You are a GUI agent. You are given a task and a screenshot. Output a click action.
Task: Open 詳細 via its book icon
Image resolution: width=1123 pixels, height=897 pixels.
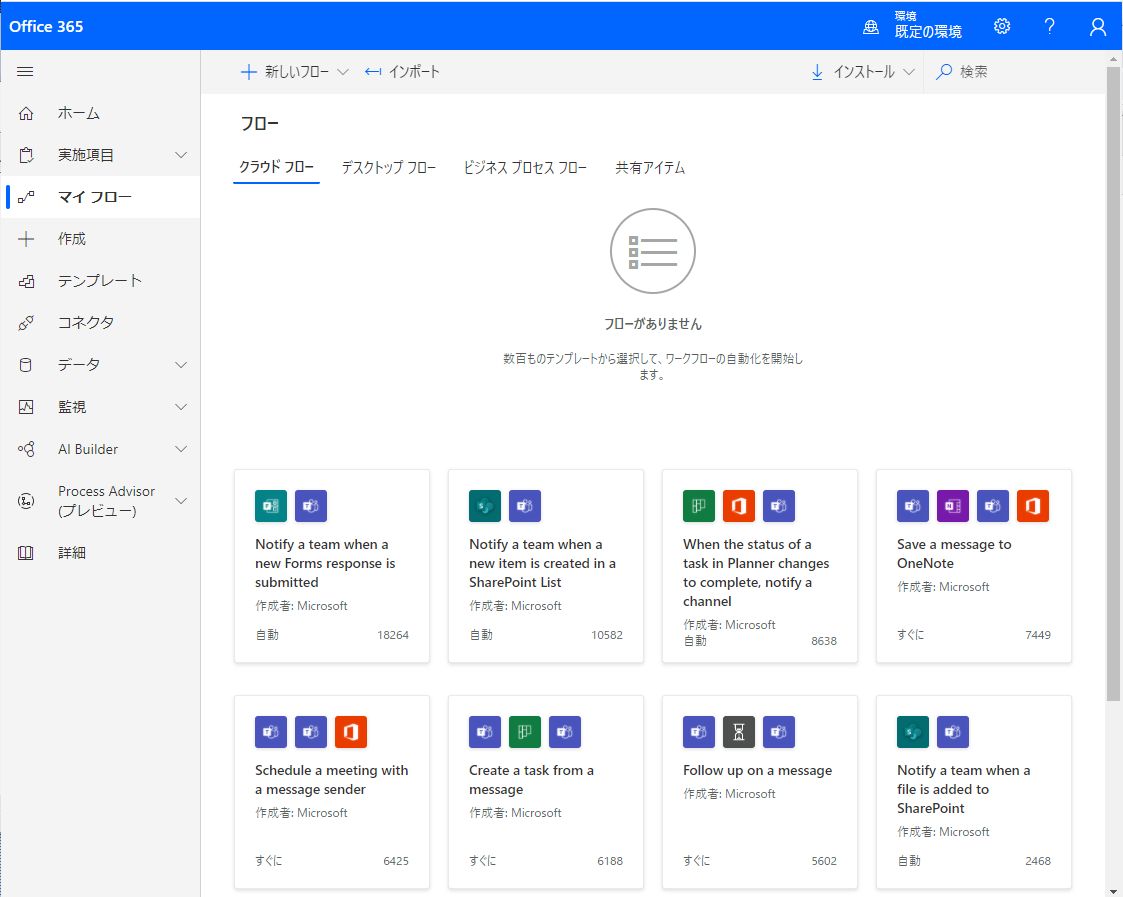(26, 552)
